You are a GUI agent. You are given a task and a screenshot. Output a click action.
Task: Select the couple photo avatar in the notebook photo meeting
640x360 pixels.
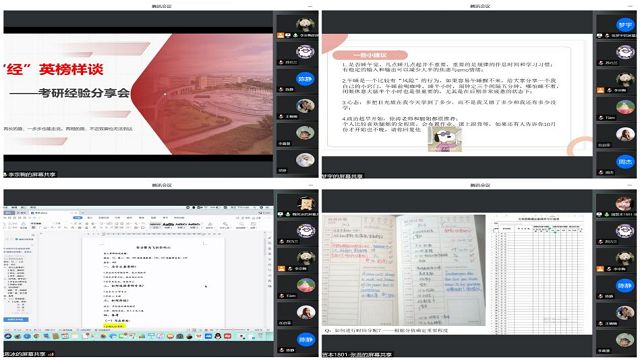tap(625, 313)
